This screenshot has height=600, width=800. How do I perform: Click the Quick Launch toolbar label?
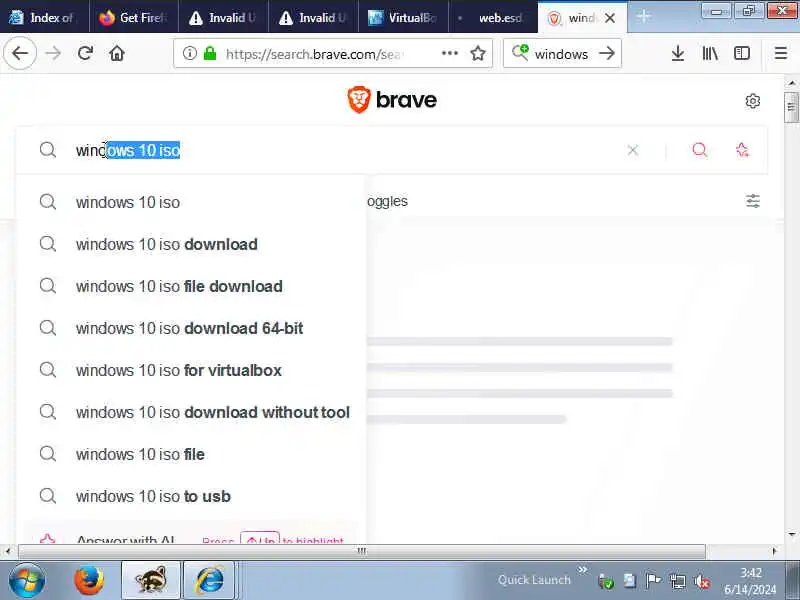(x=534, y=580)
